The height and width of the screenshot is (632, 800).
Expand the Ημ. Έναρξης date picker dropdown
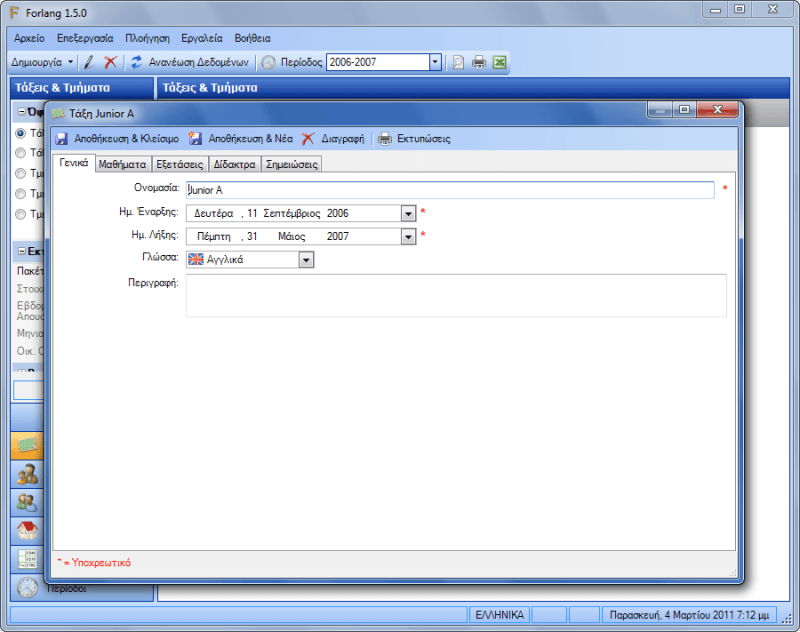[x=408, y=213]
